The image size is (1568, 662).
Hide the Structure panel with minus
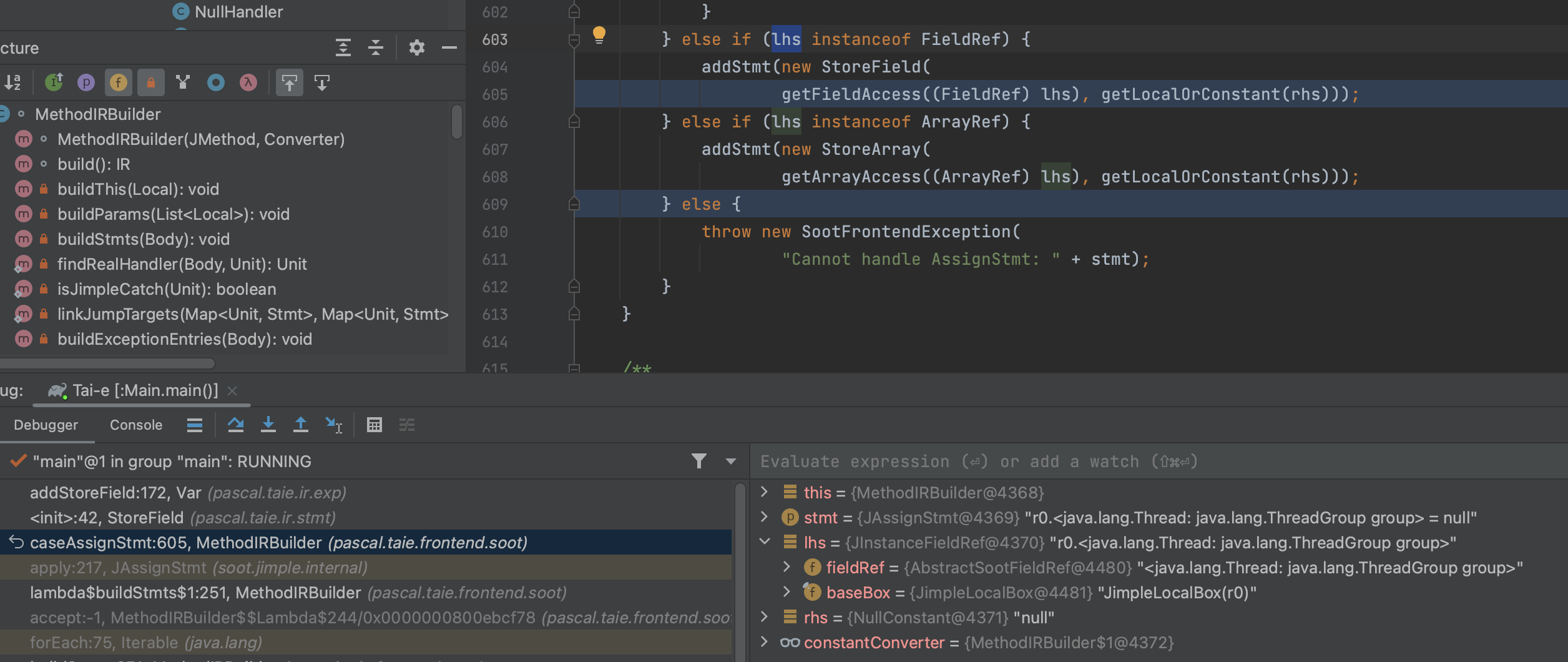point(449,47)
